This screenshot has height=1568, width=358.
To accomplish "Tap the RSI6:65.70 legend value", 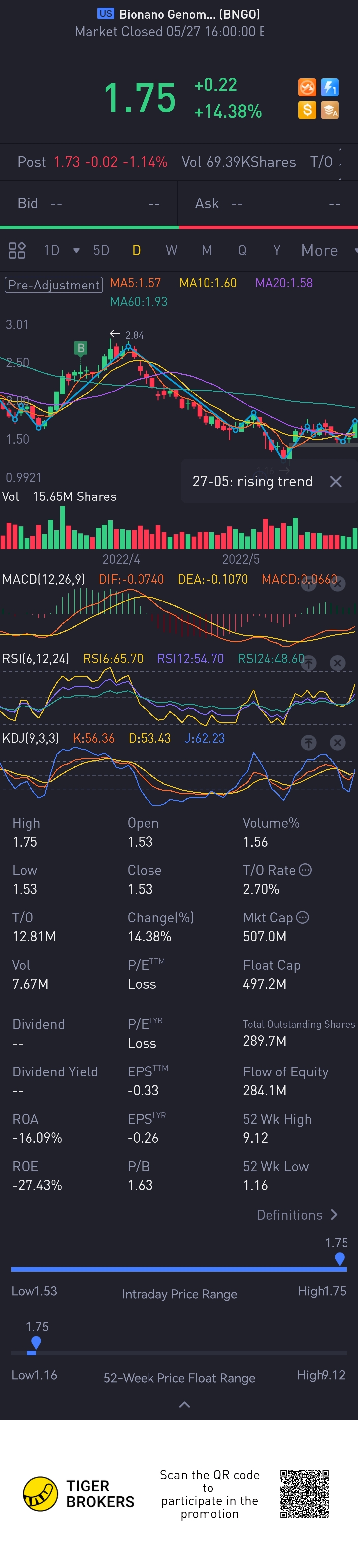I will click(x=113, y=658).
